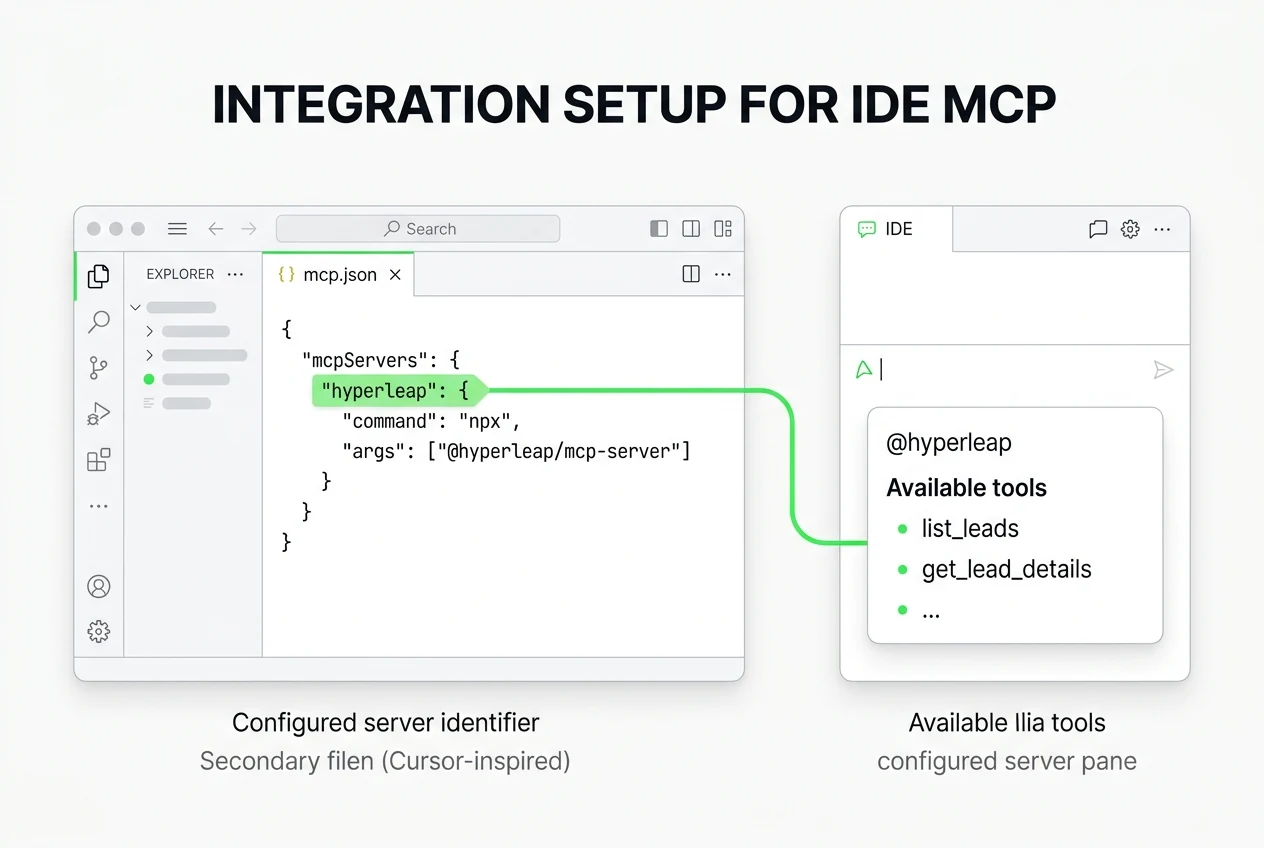This screenshot has height=848, width=1264.
Task: Click the Search command center field
Action: (418, 228)
